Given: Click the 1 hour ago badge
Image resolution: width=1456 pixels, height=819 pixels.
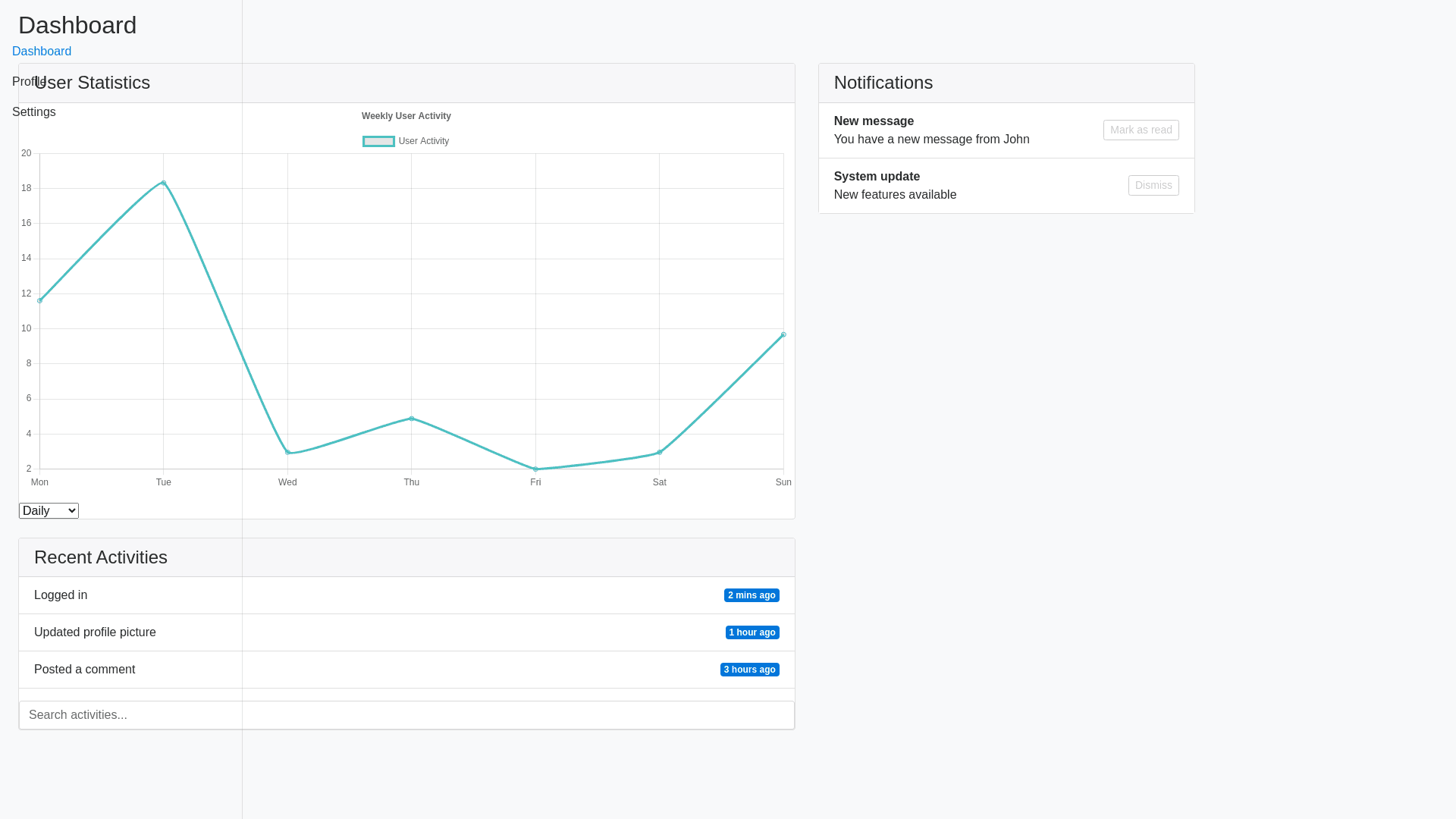Looking at the screenshot, I should 752,632.
